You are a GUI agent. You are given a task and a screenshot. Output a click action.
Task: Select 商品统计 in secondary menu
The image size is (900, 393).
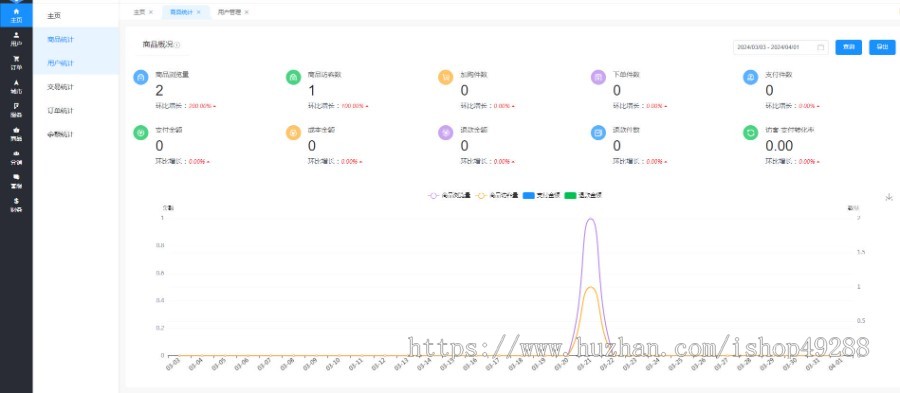tap(76, 39)
